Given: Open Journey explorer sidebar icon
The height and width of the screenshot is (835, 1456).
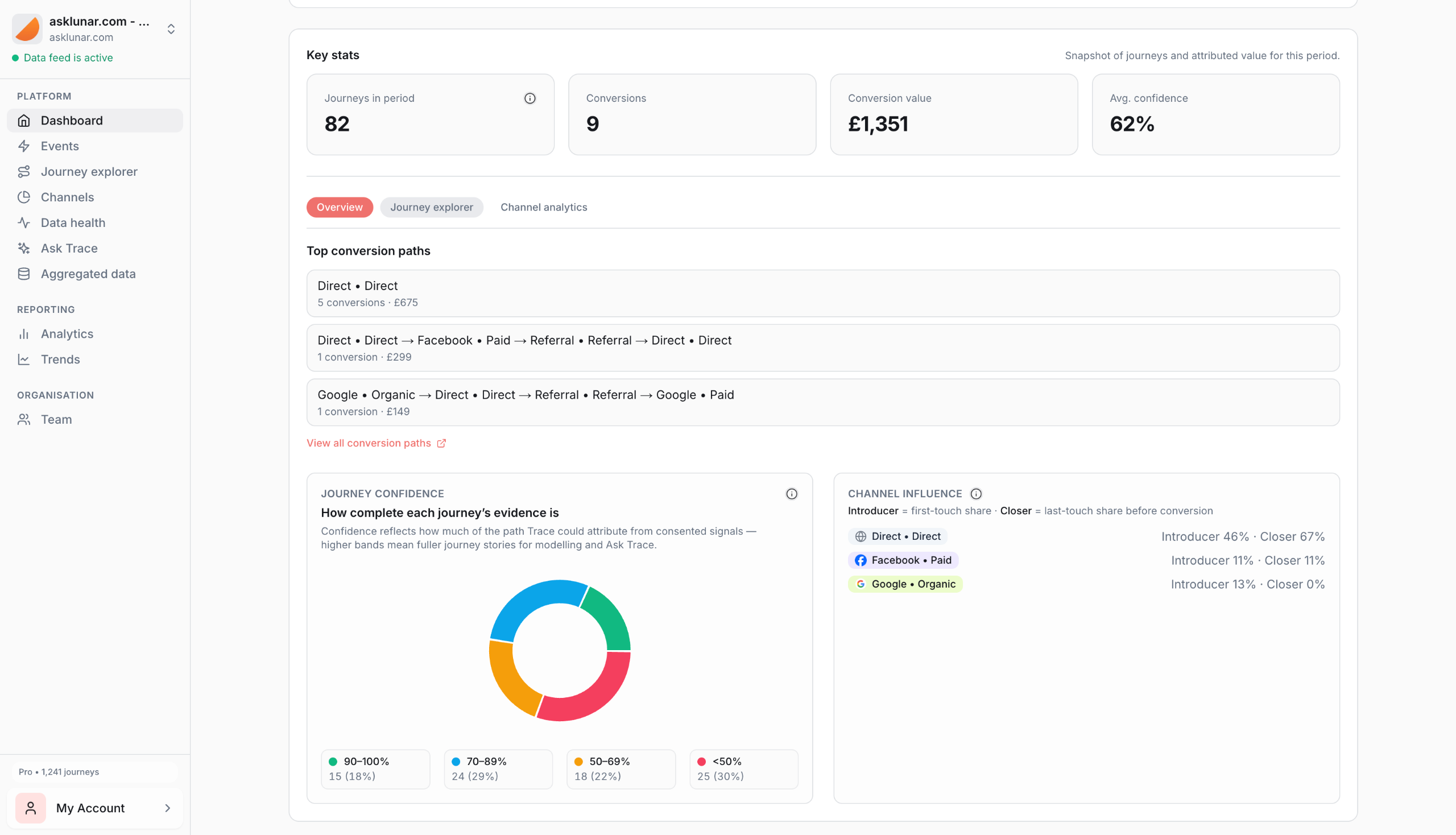Looking at the screenshot, I should 23,171.
